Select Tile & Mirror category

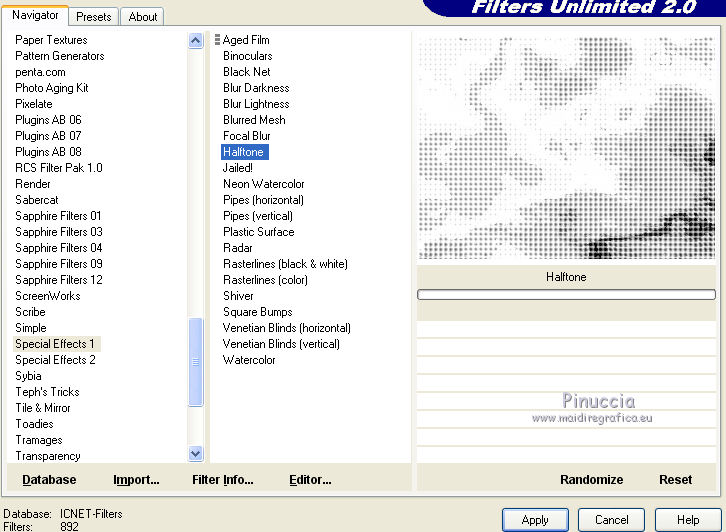click(43, 408)
